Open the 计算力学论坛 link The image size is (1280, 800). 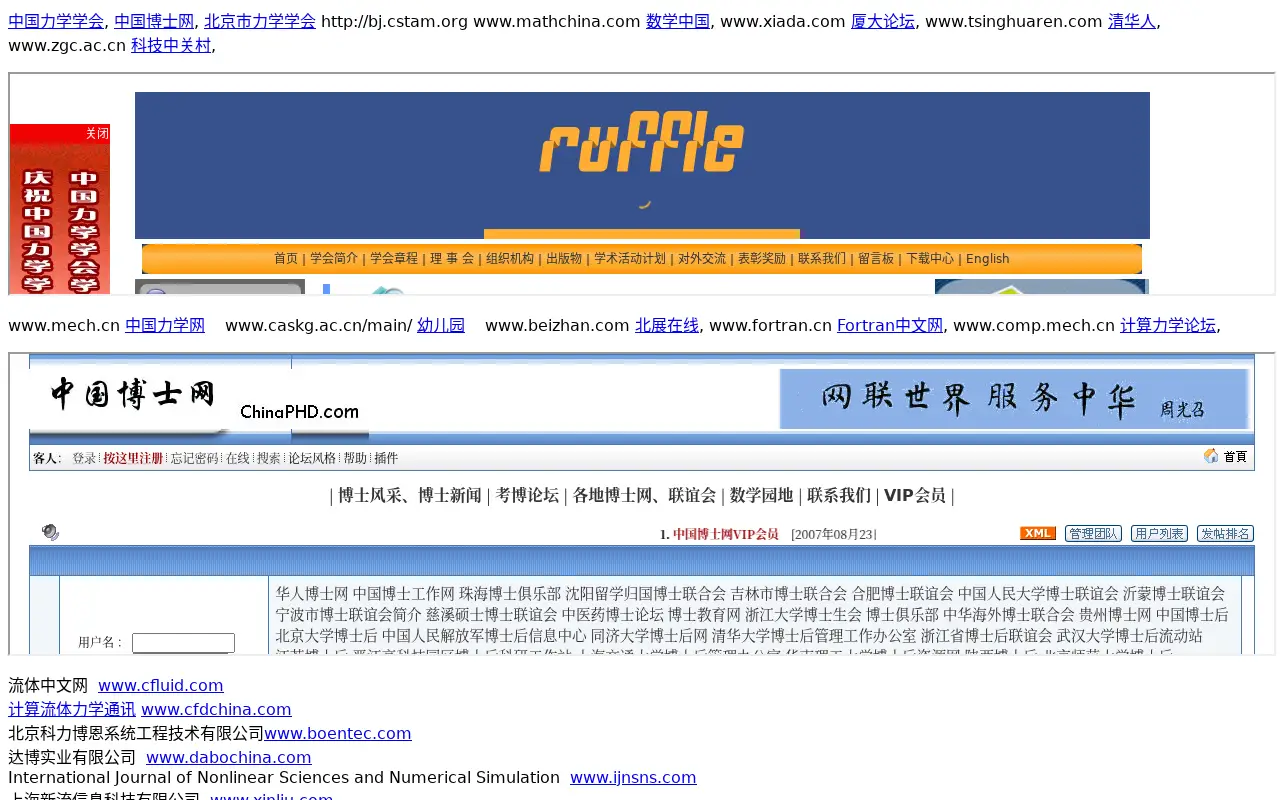point(1168,325)
